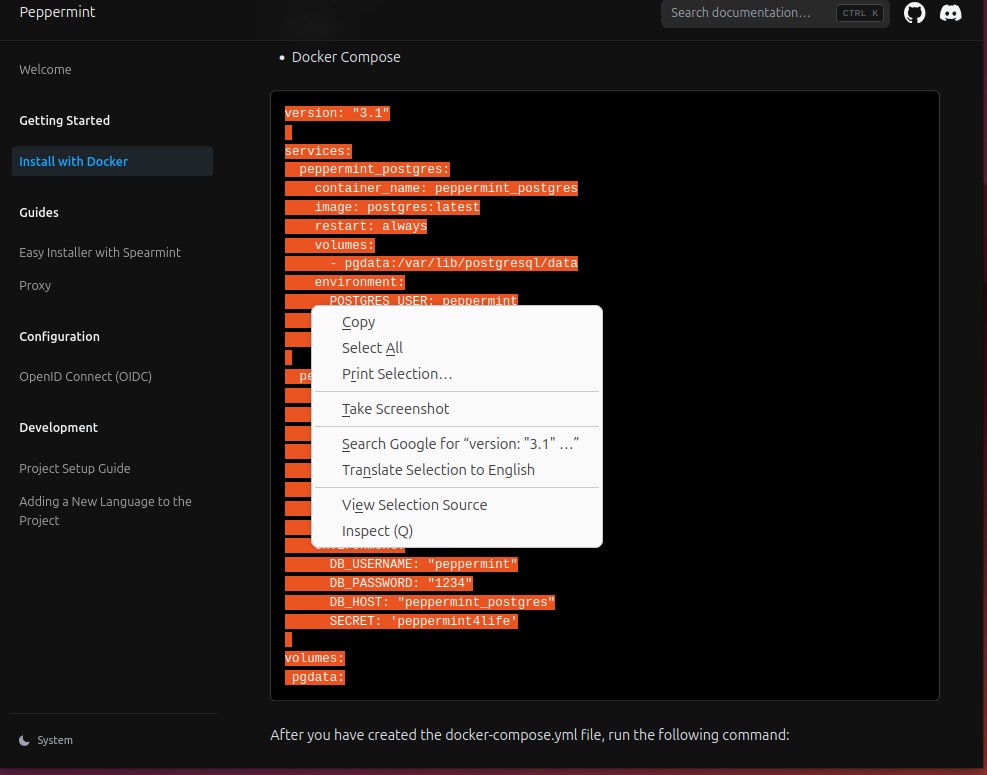The image size is (987, 775).
Task: Open the Proxy guide
Action: click(x=35, y=286)
